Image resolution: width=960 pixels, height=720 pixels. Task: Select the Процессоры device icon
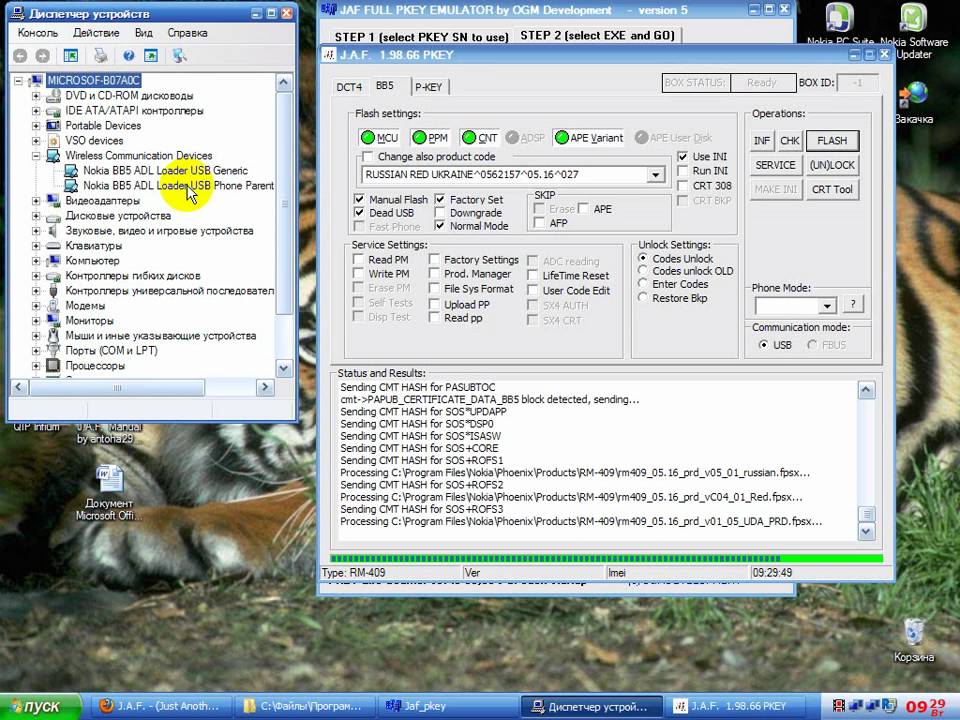(x=53, y=366)
